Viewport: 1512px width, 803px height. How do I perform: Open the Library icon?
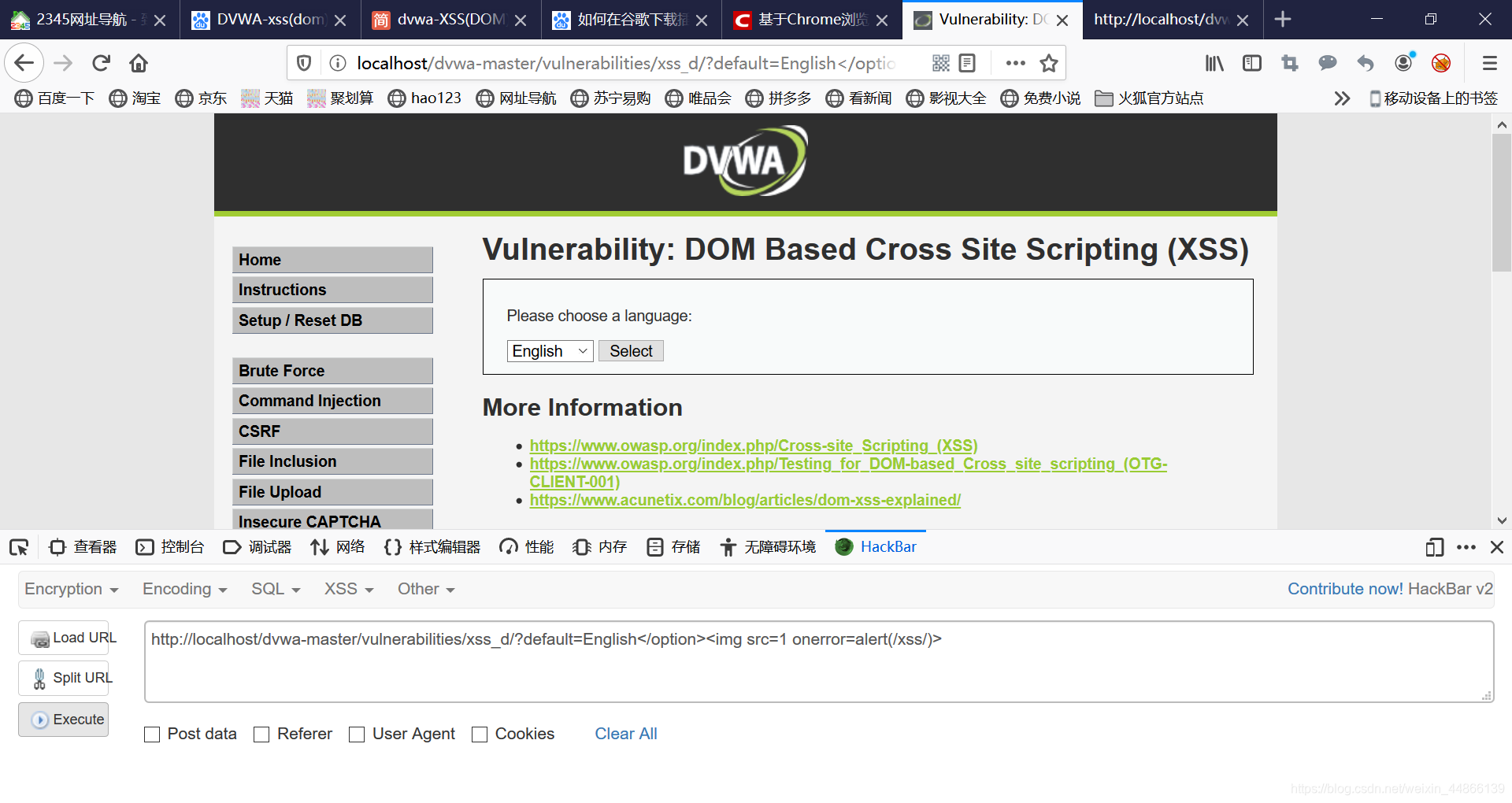click(x=1214, y=63)
